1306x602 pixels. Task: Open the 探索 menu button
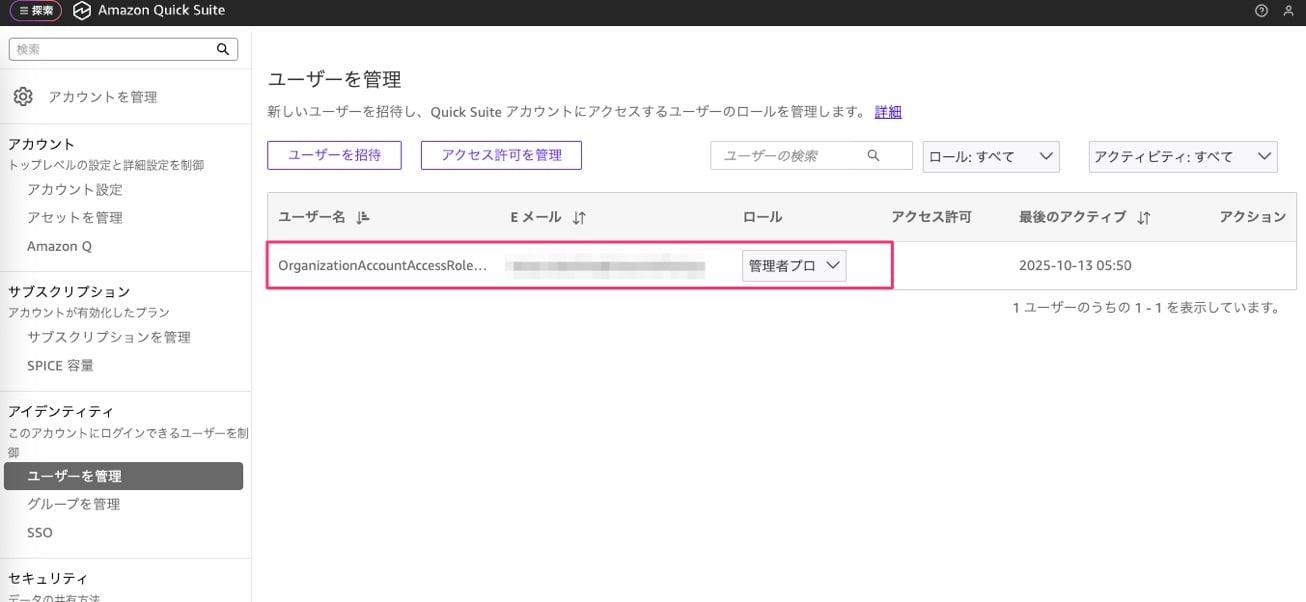click(36, 11)
